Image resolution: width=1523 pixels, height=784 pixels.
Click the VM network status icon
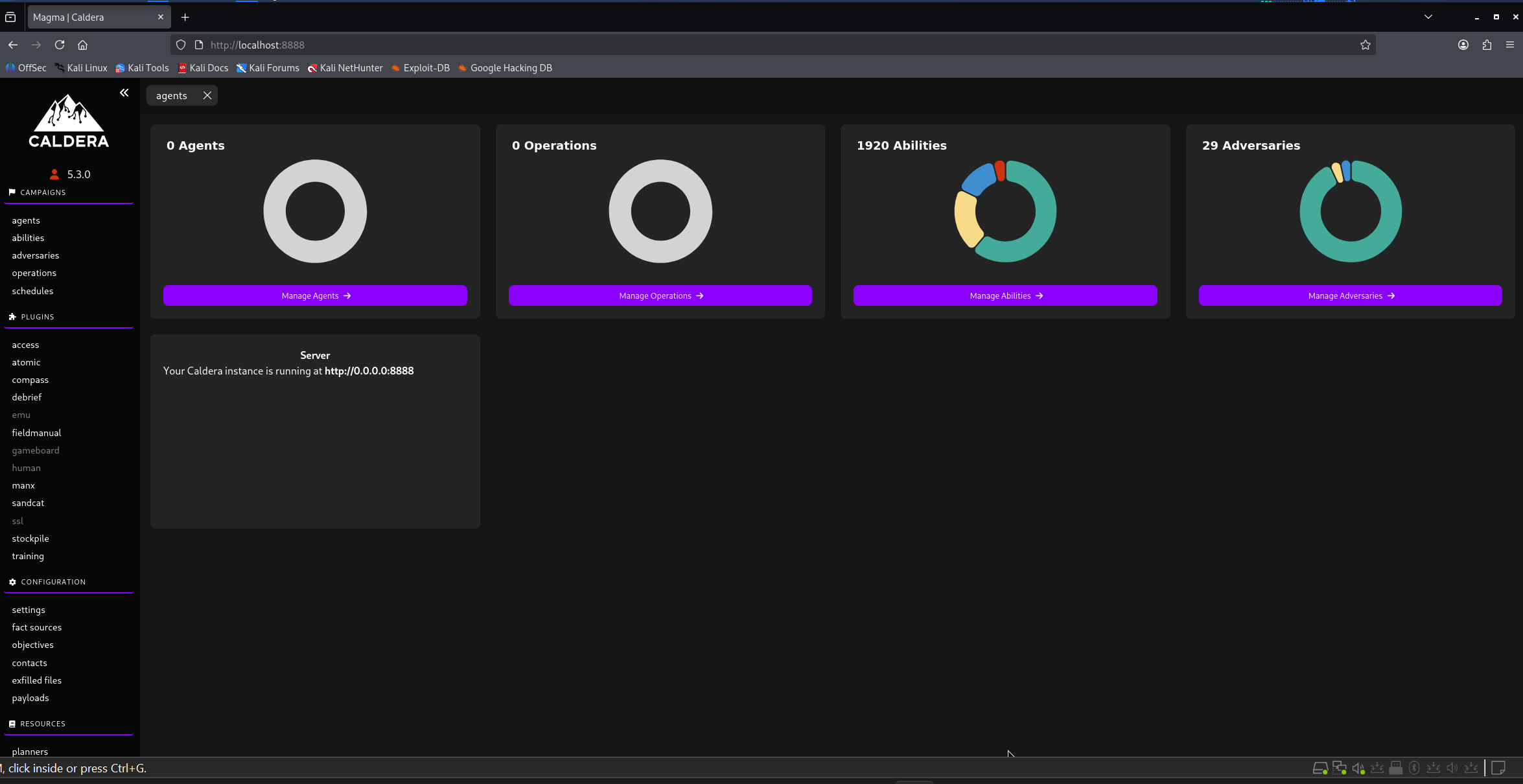[x=1339, y=768]
